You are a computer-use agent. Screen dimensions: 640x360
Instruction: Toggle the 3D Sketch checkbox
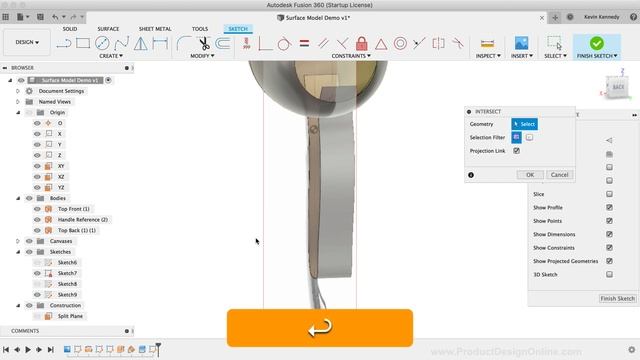click(609, 274)
